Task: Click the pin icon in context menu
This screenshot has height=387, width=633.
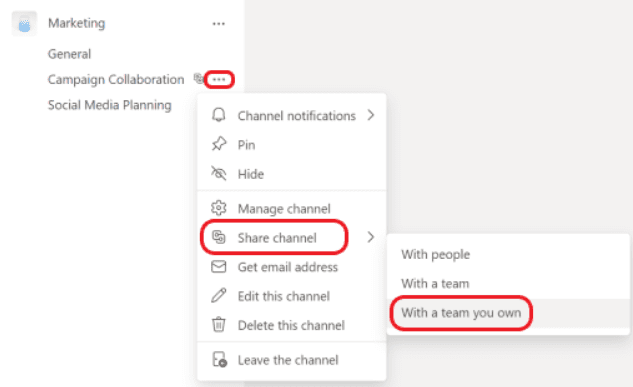Action: tap(218, 144)
